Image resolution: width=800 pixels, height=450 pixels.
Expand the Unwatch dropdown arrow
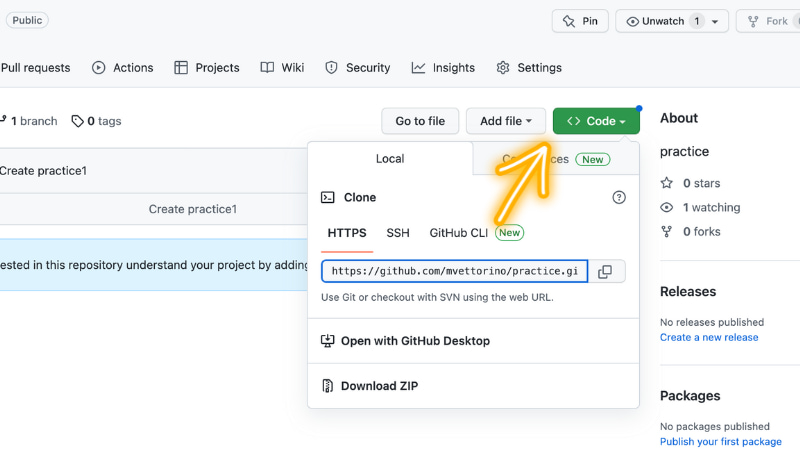715,21
